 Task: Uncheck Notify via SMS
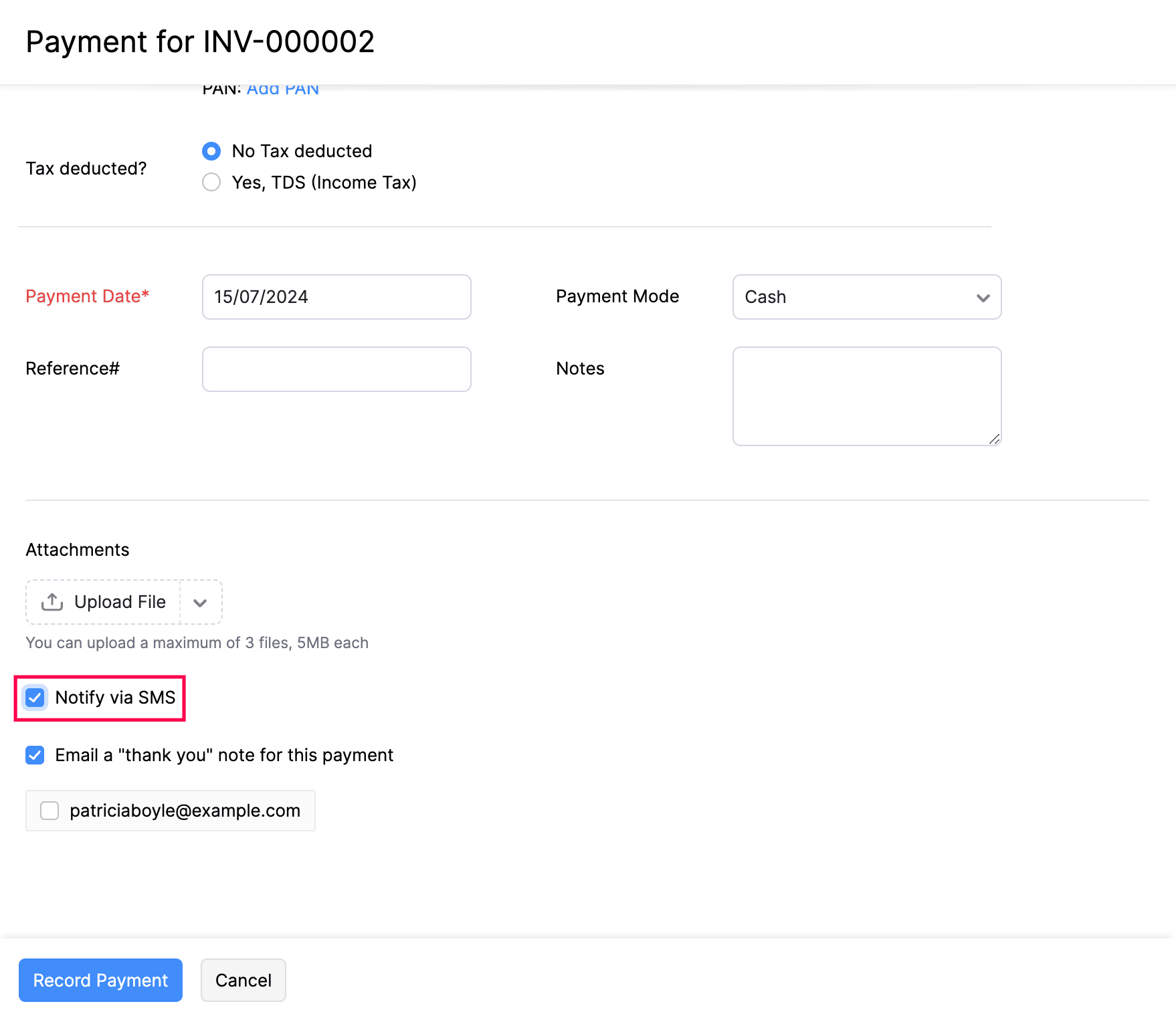pos(34,698)
